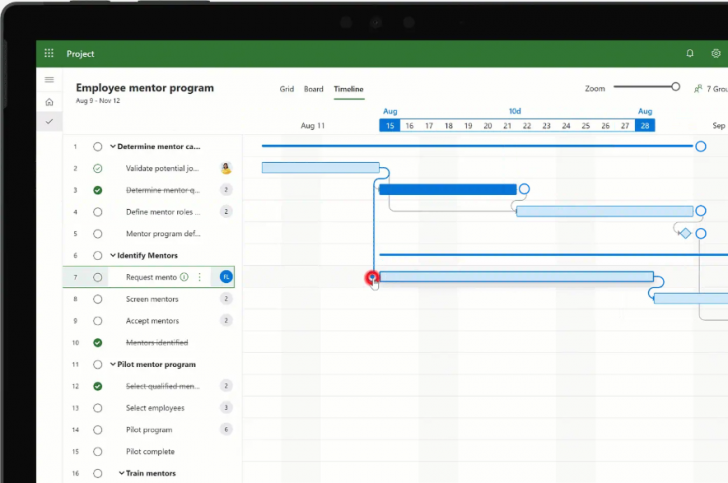This screenshot has width=728, height=483.
Task: Mark Accept mentors complete
Action: [x=98, y=321]
